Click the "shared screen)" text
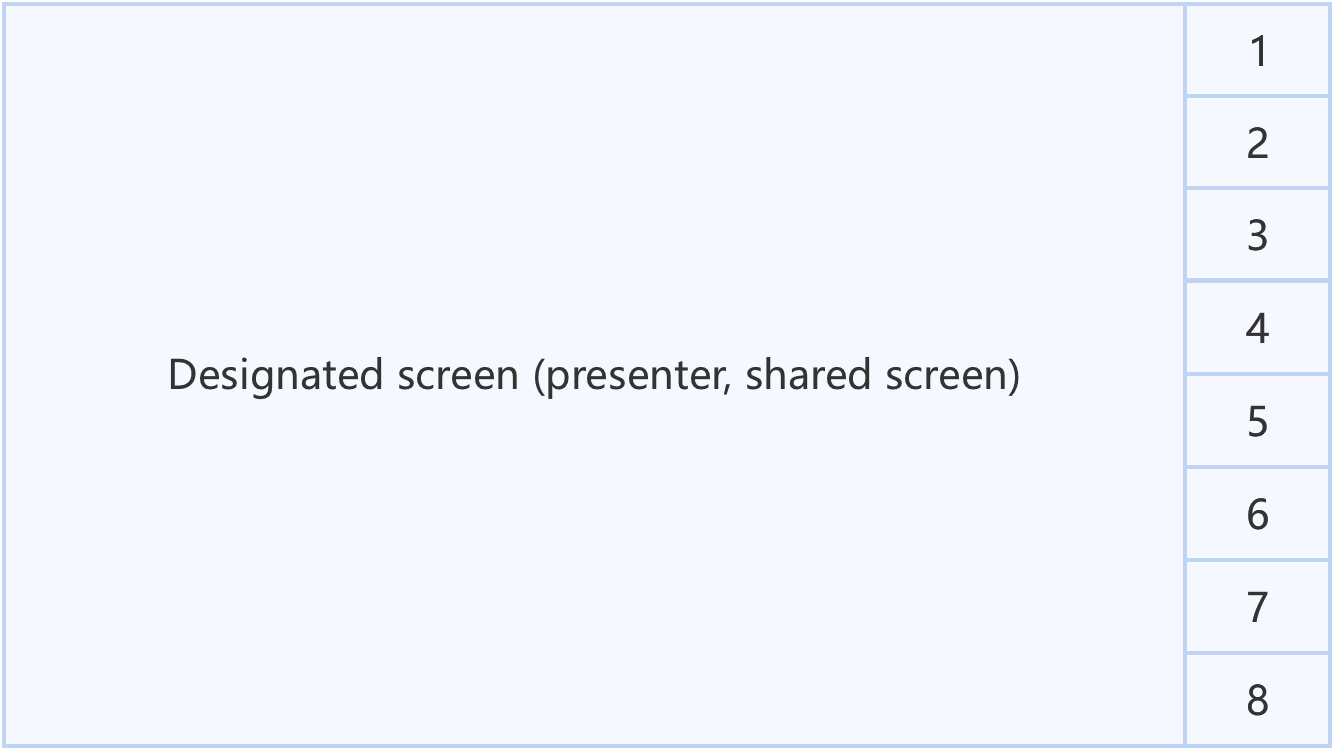Screen dimensions: 1334x750 [x=882, y=376]
